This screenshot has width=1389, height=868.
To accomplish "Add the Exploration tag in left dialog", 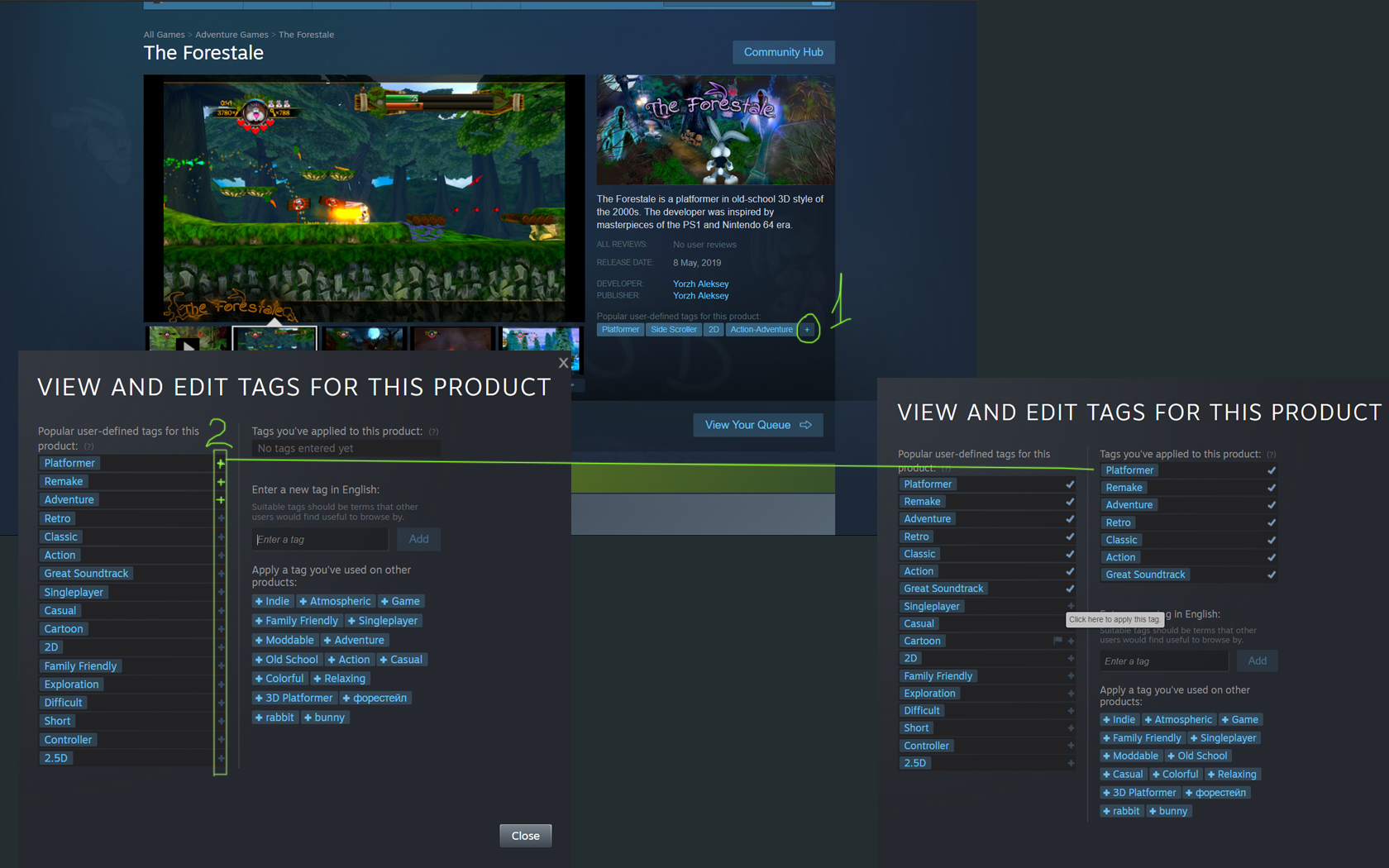I will pyautogui.click(x=221, y=684).
